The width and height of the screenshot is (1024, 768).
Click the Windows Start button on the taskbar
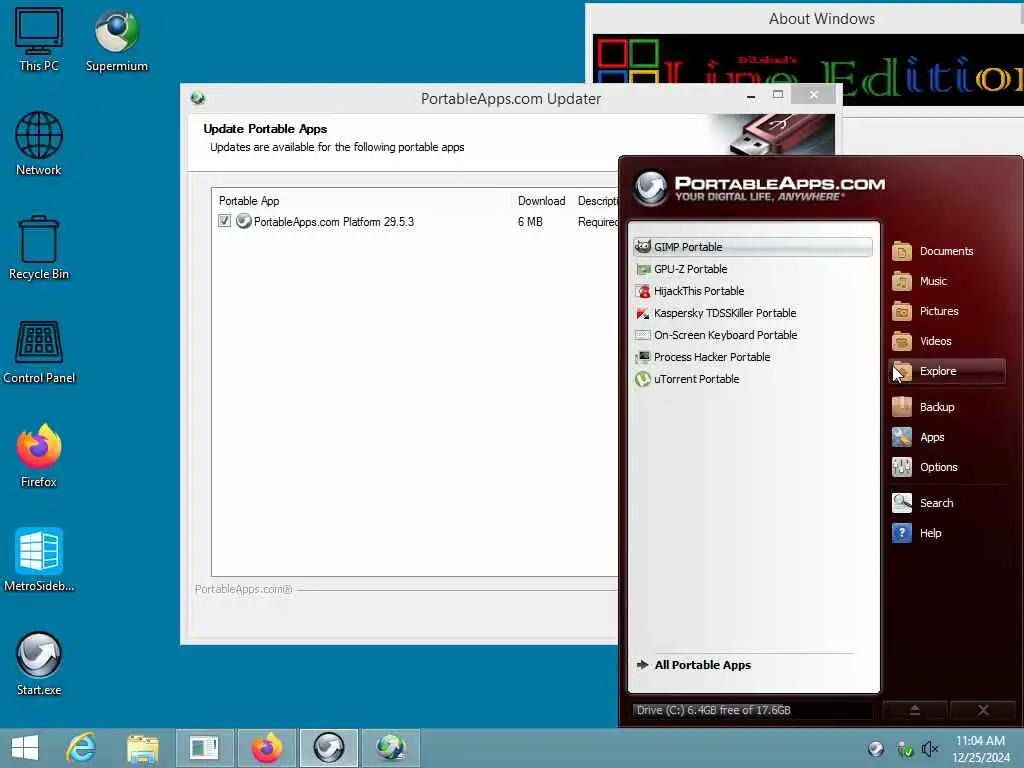[x=25, y=748]
